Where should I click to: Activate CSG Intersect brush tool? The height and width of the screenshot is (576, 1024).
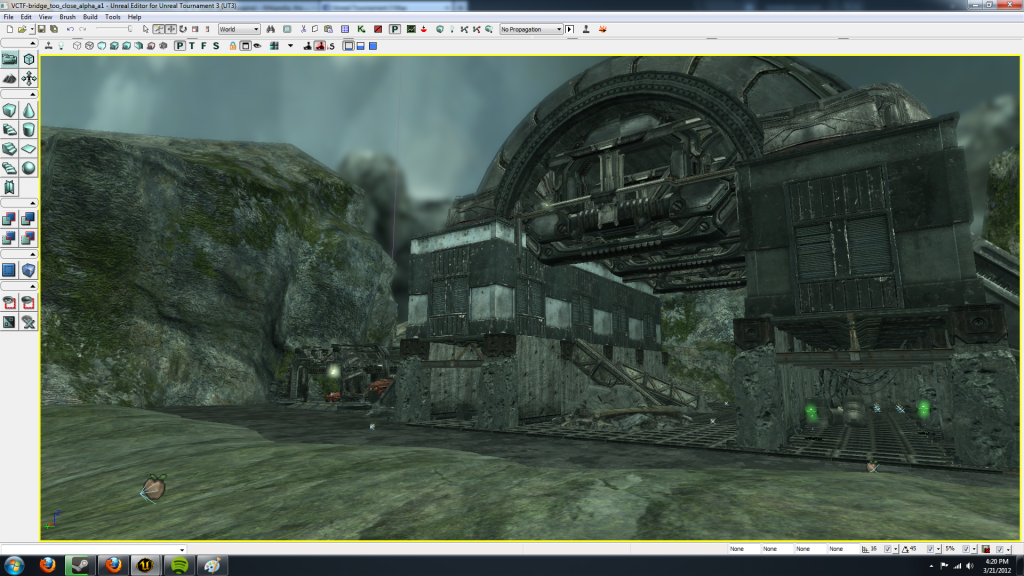click(9, 238)
